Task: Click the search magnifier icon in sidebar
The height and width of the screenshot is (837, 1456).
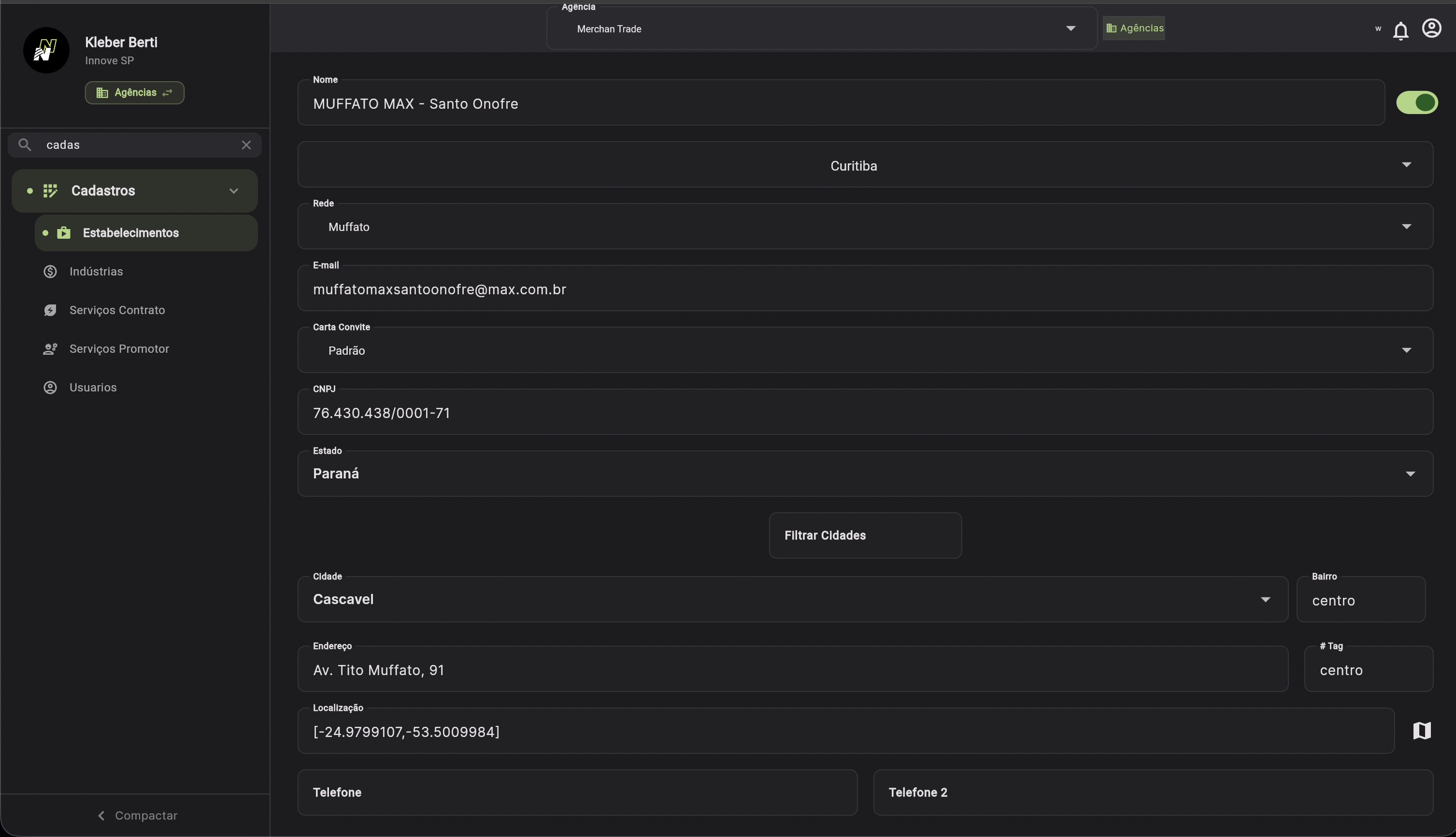Action: pyautogui.click(x=25, y=145)
